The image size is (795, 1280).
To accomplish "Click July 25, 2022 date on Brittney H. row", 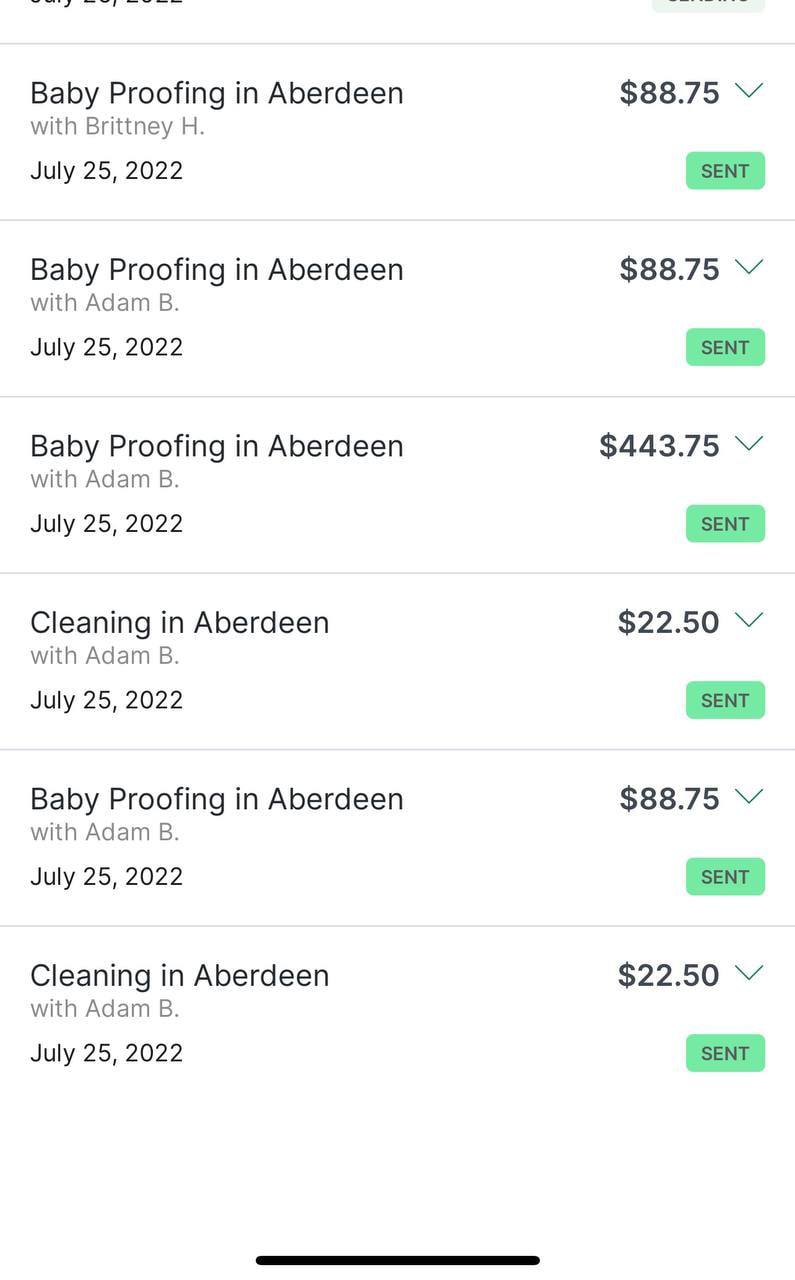I will [x=106, y=171].
